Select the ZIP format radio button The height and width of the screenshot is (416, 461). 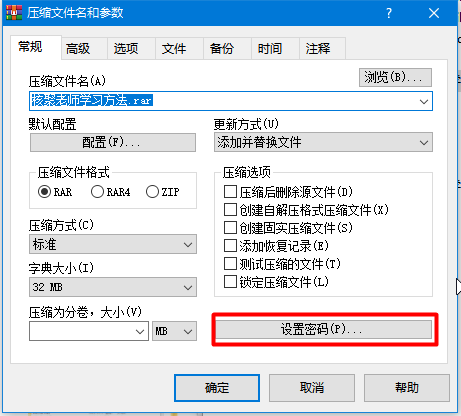click(152, 192)
